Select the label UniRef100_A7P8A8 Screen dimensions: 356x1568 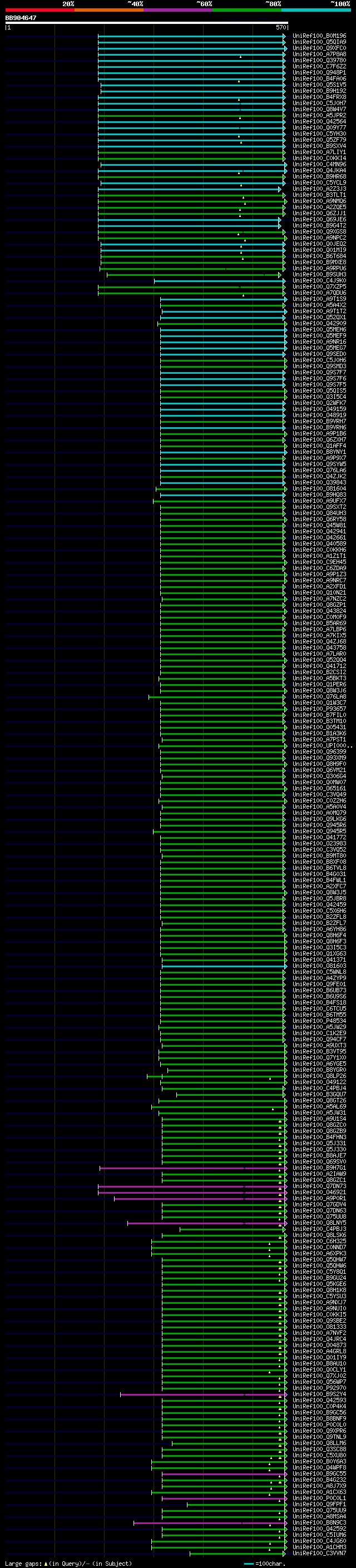coord(319,54)
